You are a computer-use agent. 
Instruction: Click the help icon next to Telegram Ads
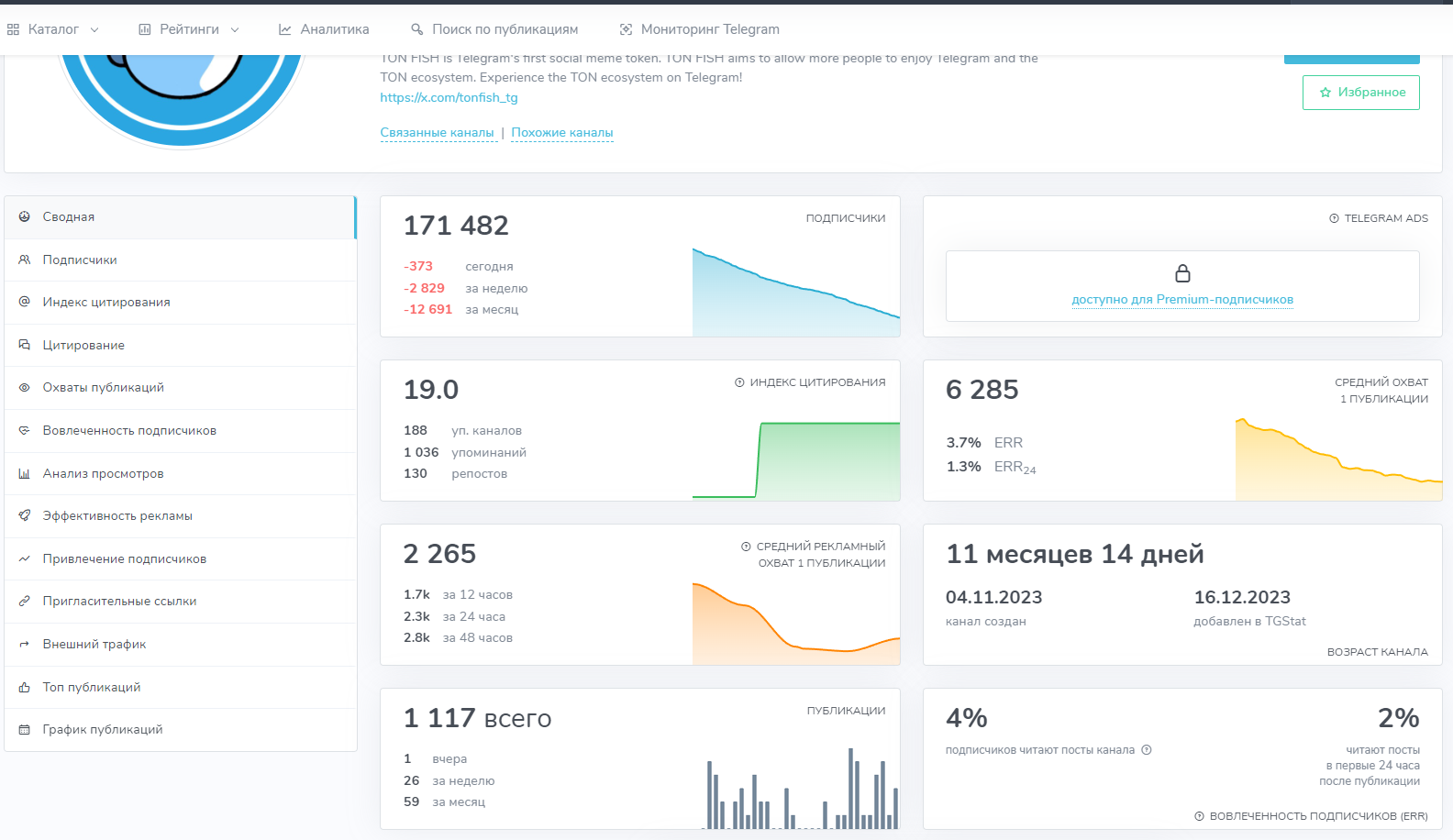click(1334, 218)
